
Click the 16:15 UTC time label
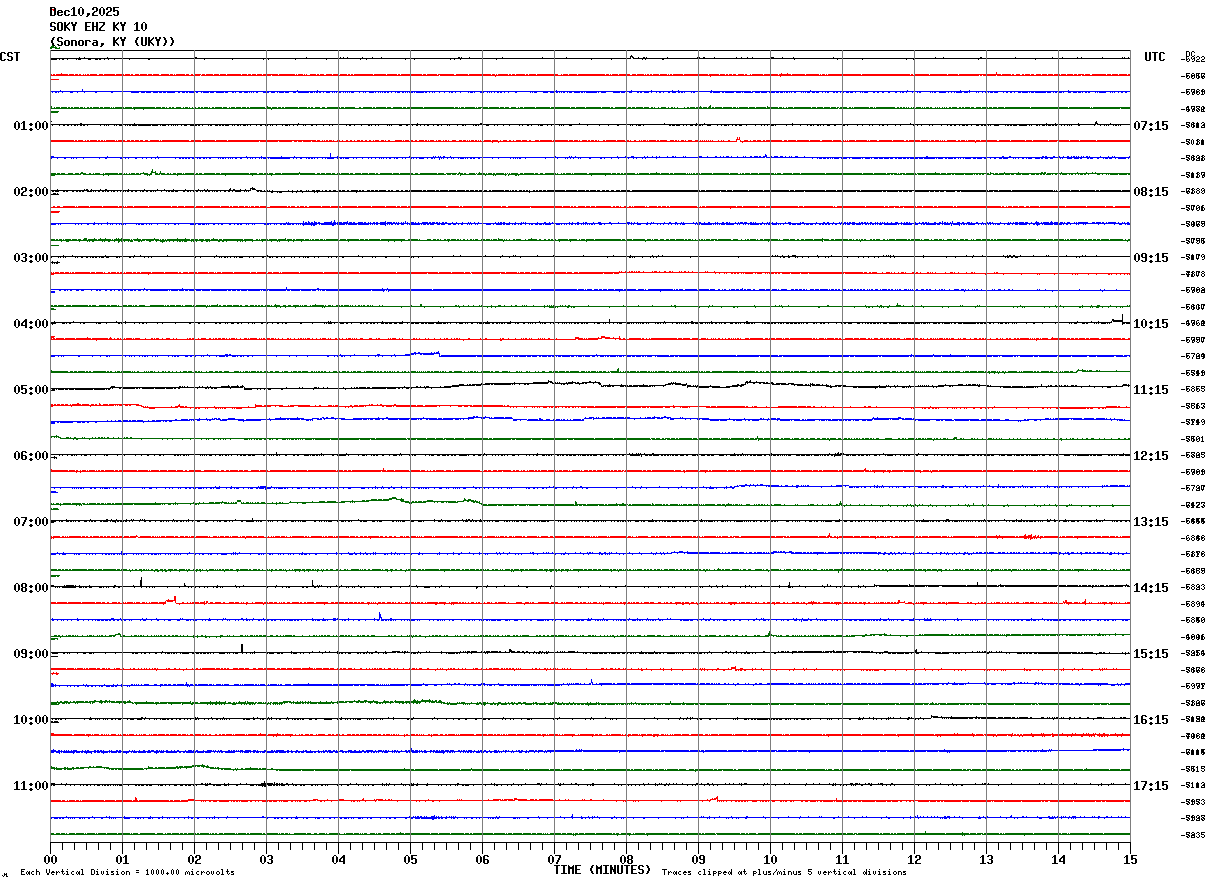pos(1151,720)
